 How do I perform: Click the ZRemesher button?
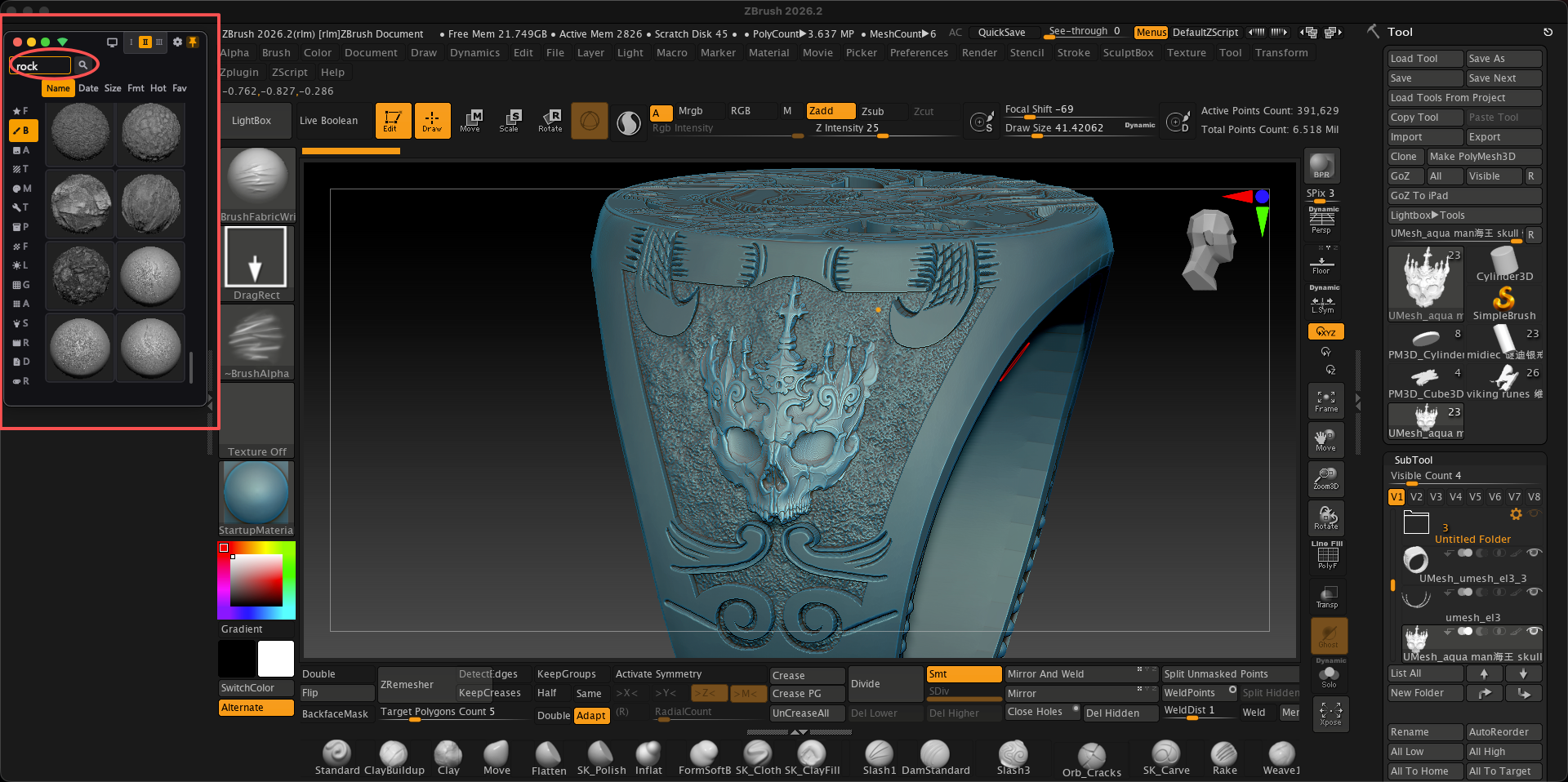point(407,685)
